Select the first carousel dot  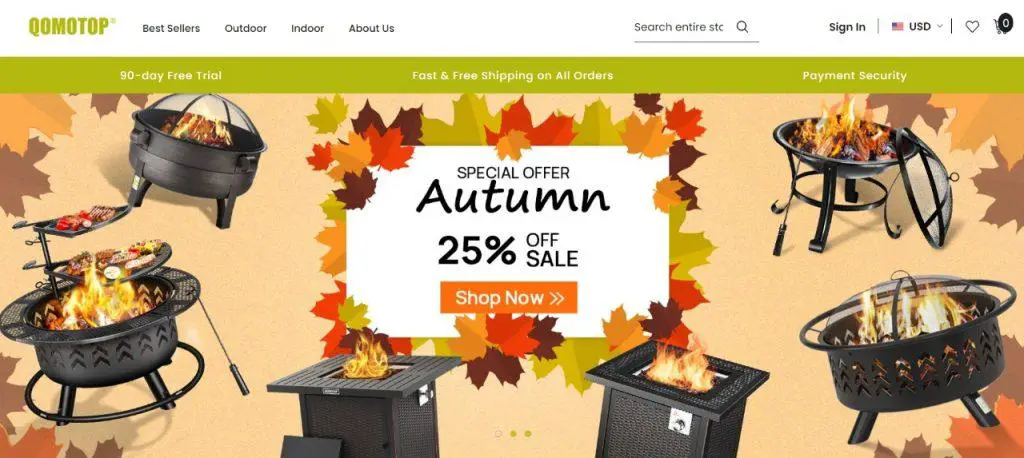[x=498, y=433]
